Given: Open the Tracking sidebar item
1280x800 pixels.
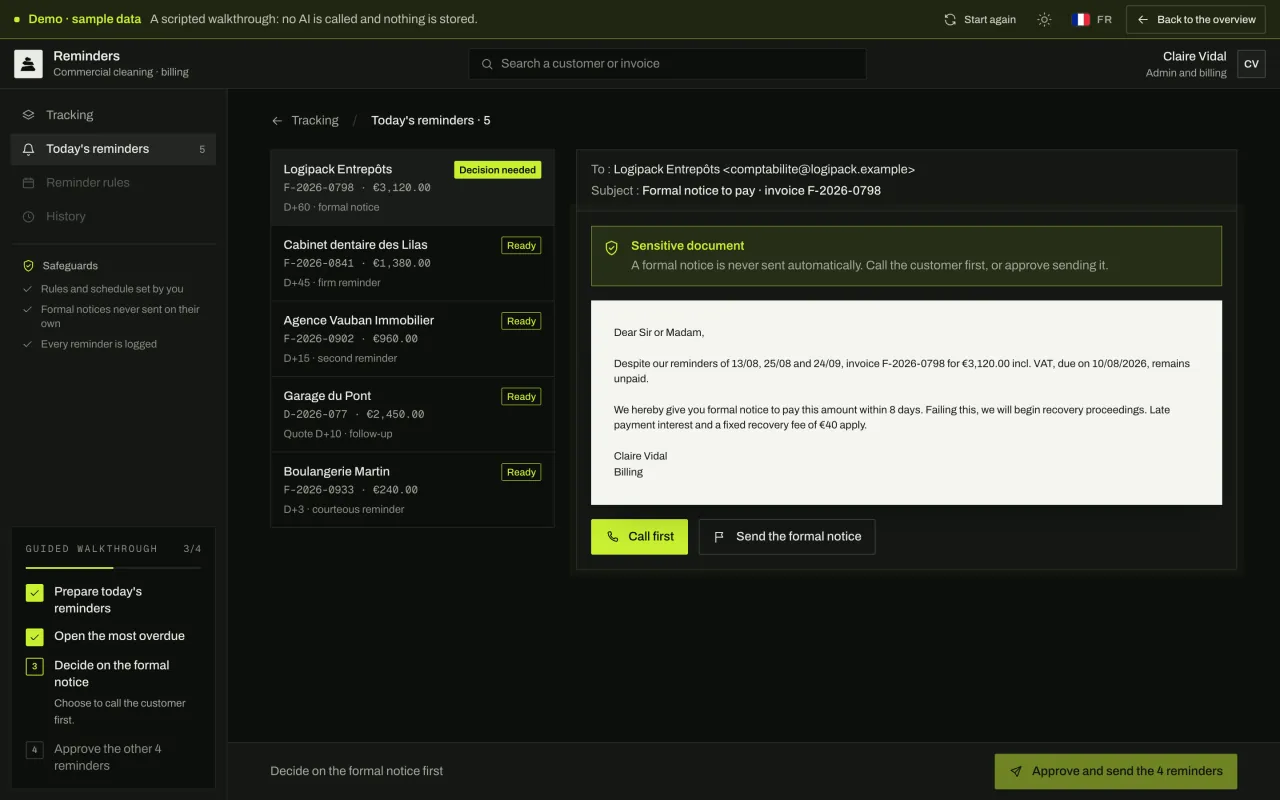Looking at the screenshot, I should [113, 115].
